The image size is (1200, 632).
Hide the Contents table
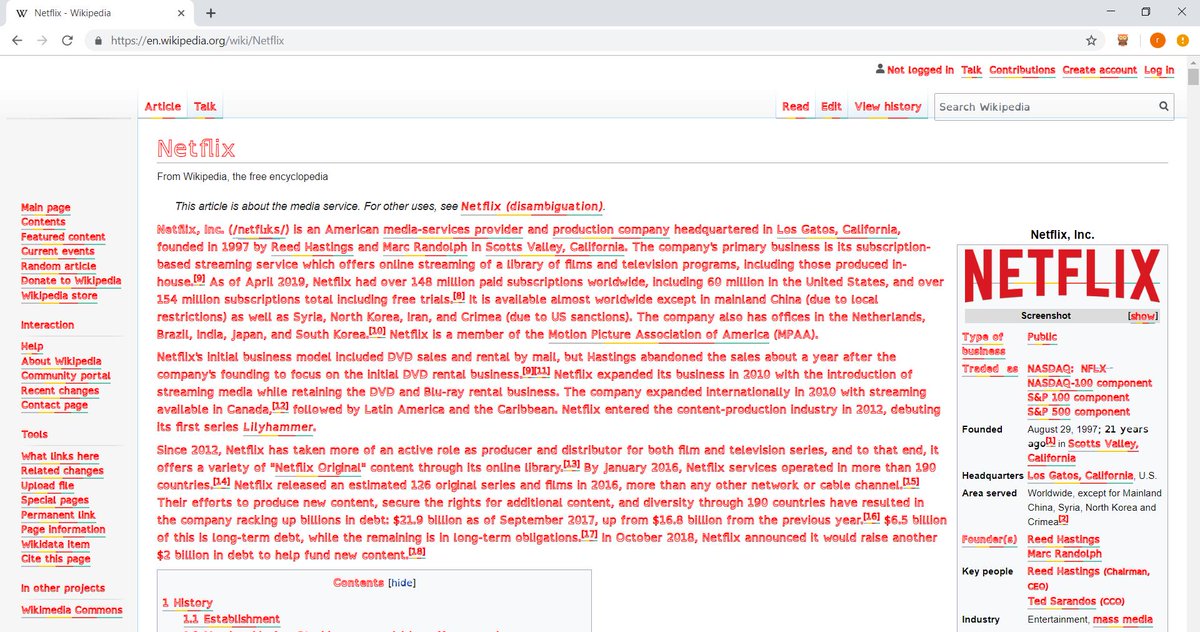coord(402,583)
